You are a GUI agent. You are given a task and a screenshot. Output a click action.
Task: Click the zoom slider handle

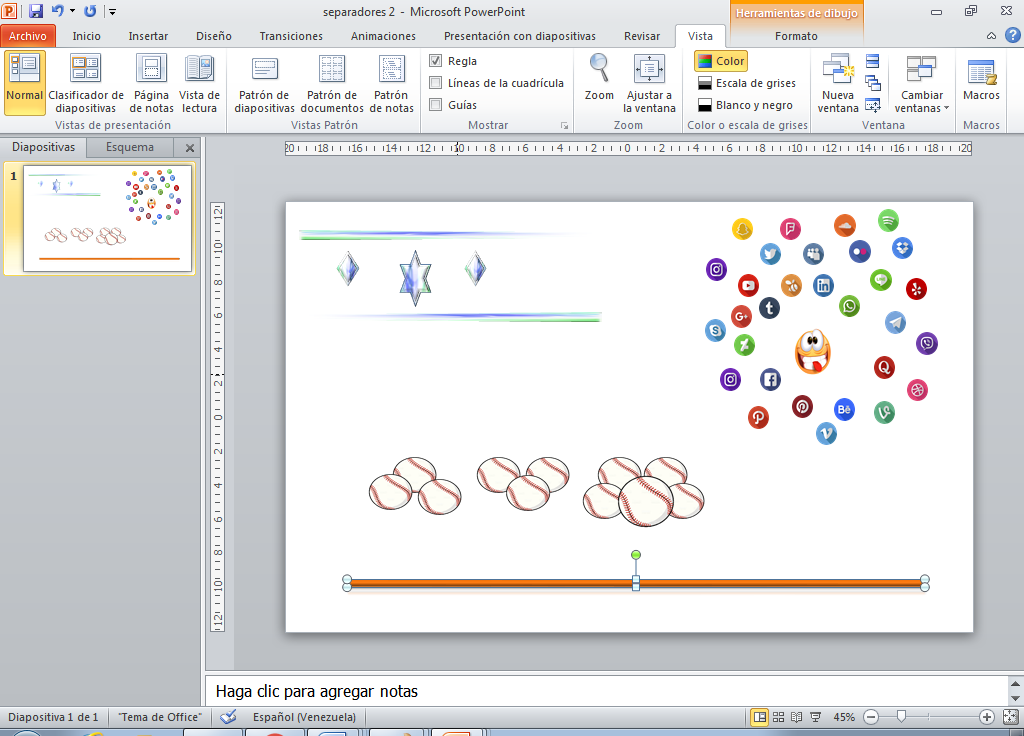point(901,717)
